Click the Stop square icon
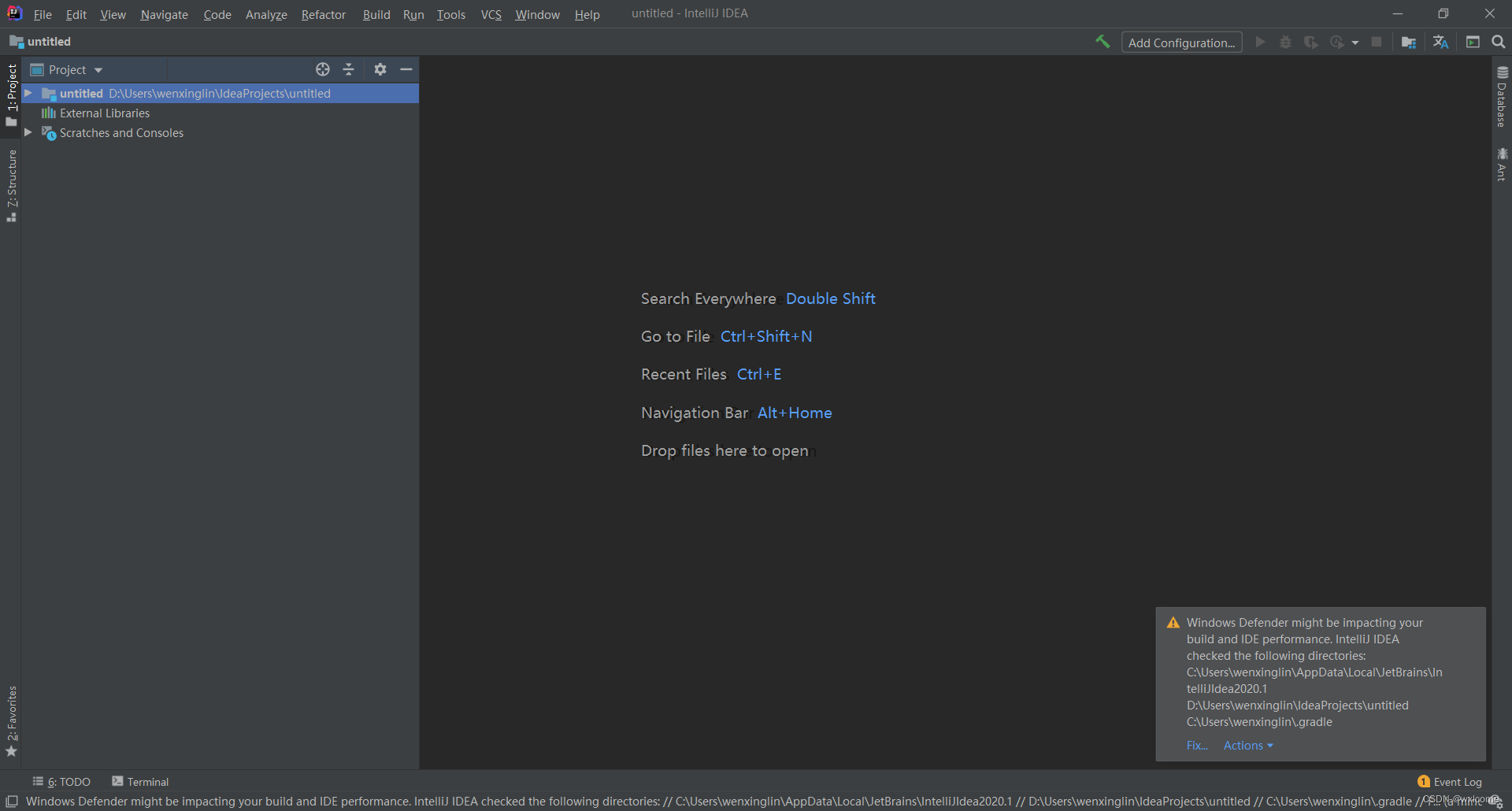This screenshot has height=811, width=1512. 1377,42
